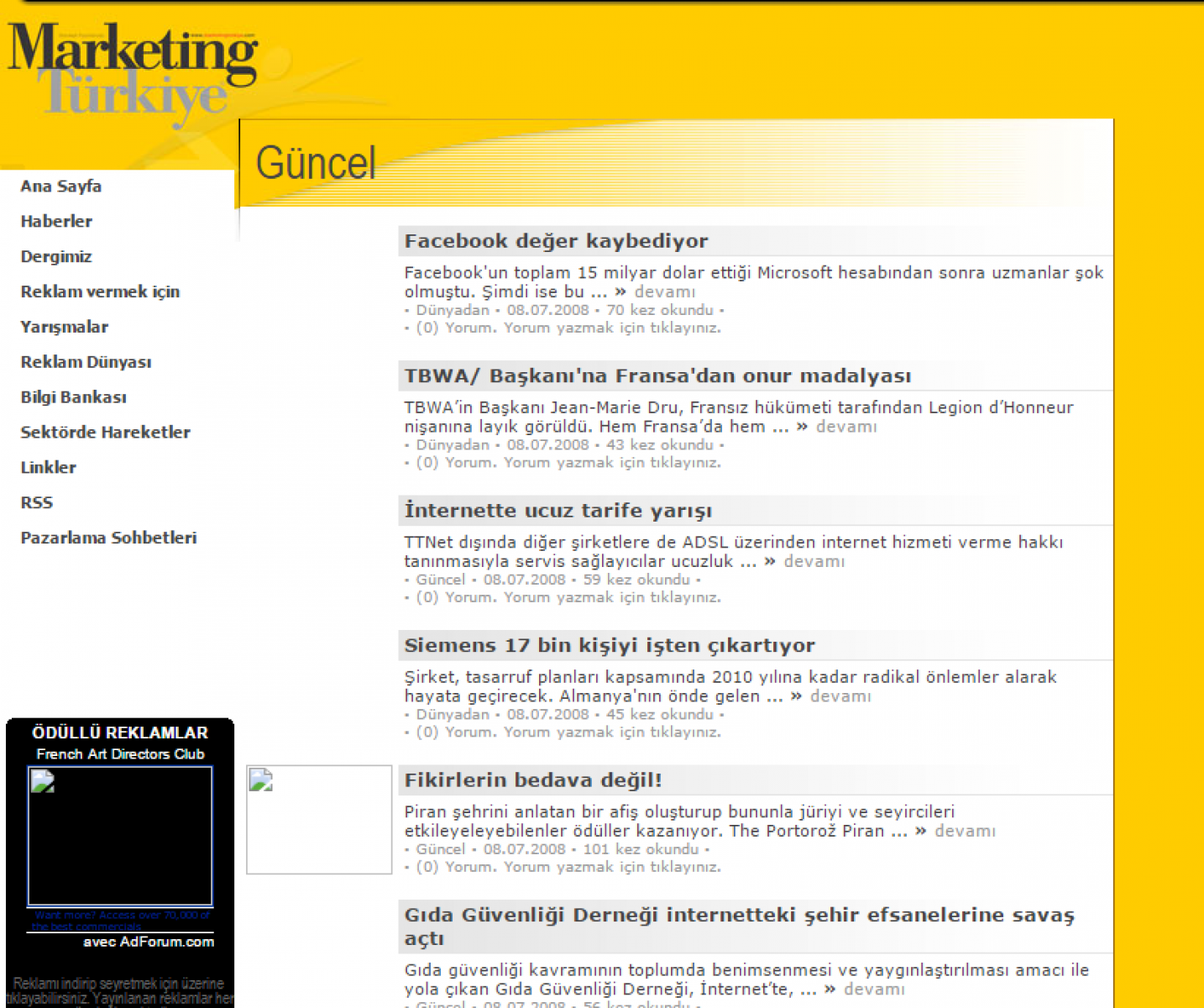Open the Reklam Dünyası page
This screenshot has height=1008, width=1204.
86,363
